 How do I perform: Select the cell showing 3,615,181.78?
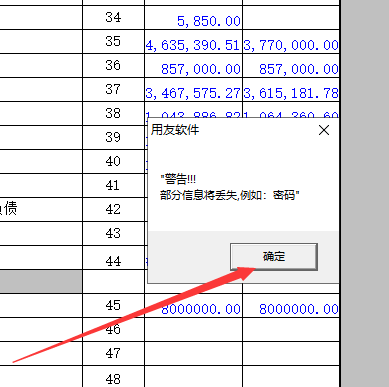(291, 90)
